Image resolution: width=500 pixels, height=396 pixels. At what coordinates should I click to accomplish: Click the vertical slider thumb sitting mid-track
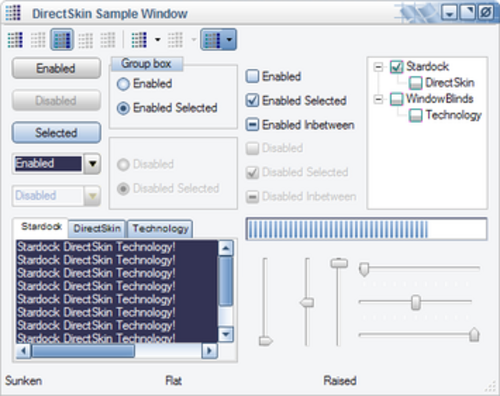coord(307,303)
